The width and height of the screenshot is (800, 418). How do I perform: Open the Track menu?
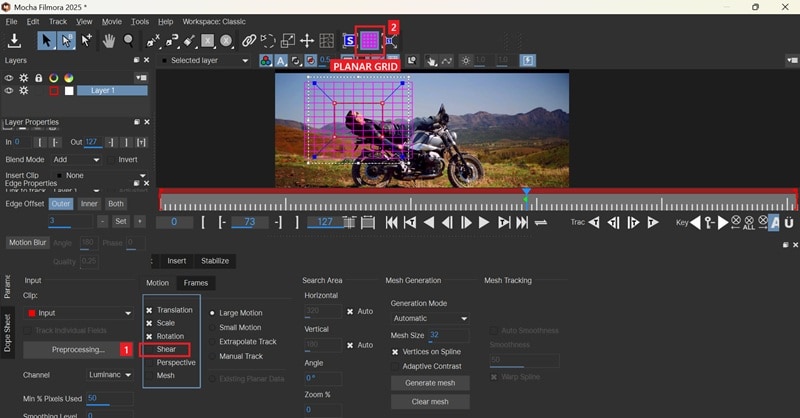[58, 21]
